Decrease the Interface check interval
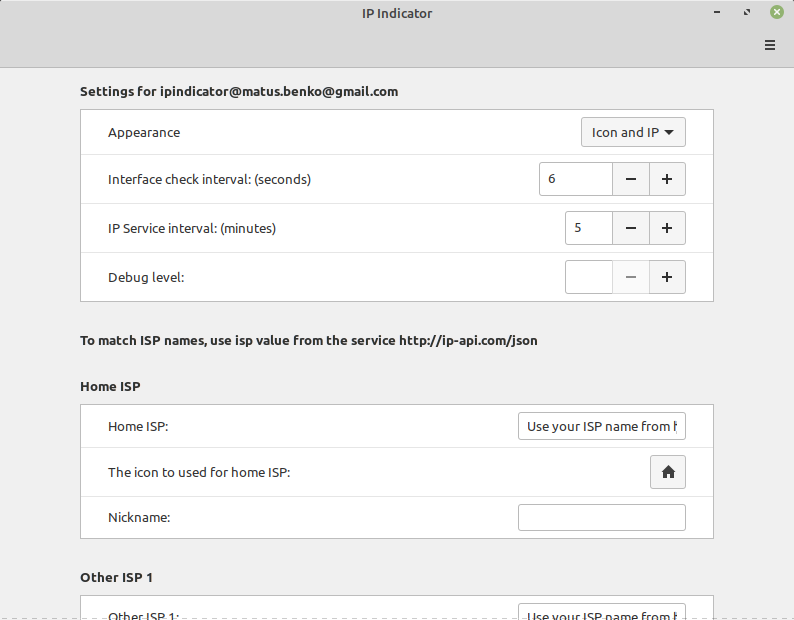The width and height of the screenshot is (794, 620). click(630, 179)
